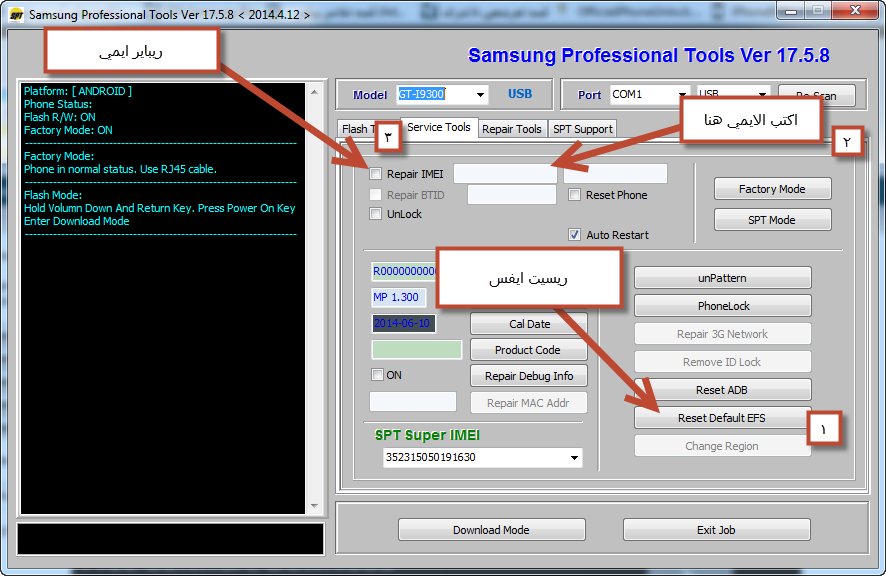Click the SPT app icon in title bar
This screenshot has width=886, height=576.
pos(17,15)
